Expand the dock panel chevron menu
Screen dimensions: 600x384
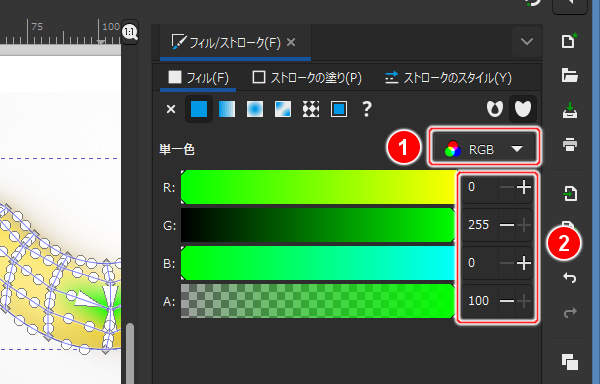[x=527, y=41]
